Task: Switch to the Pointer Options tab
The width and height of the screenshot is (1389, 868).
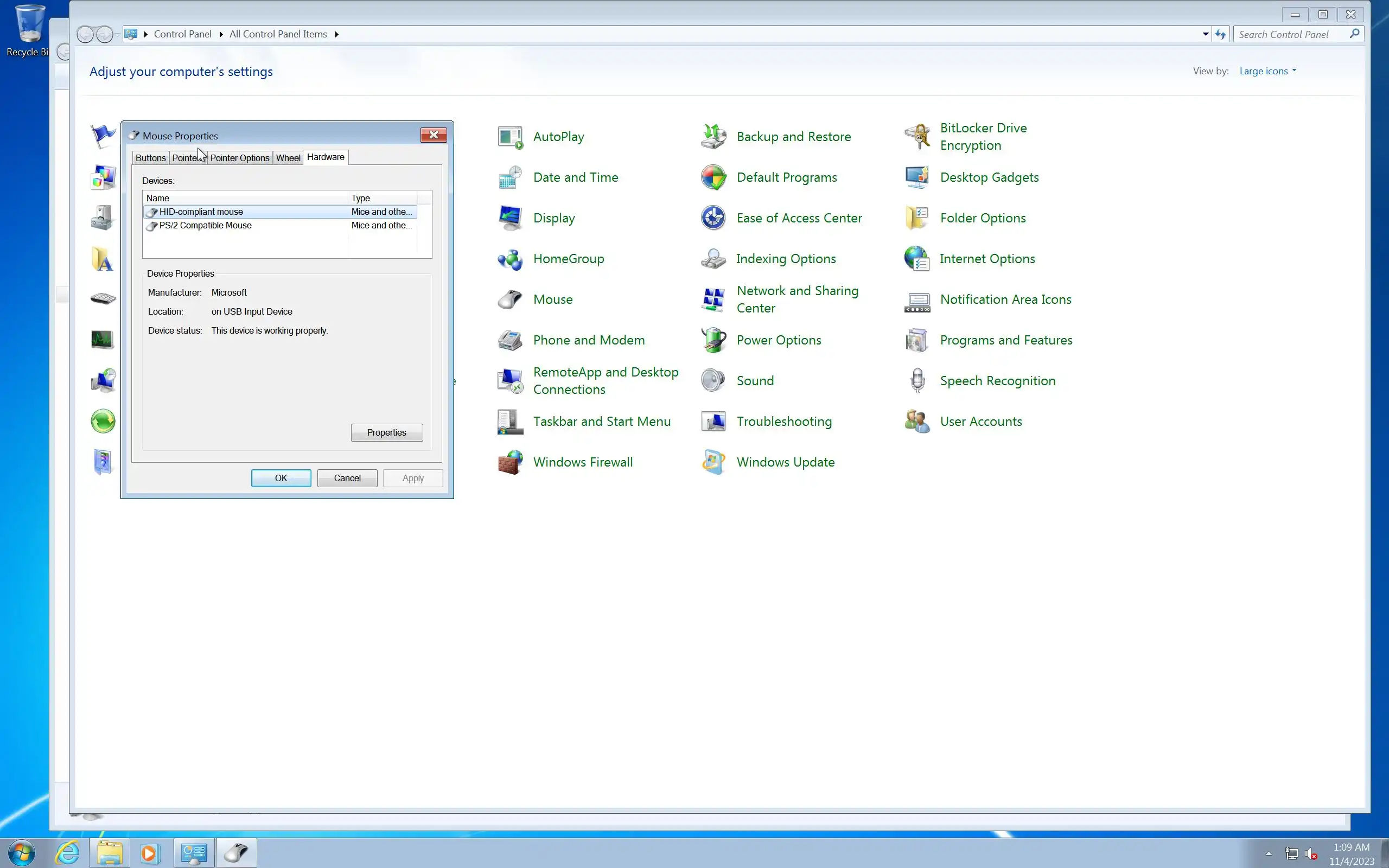Action: click(239, 158)
